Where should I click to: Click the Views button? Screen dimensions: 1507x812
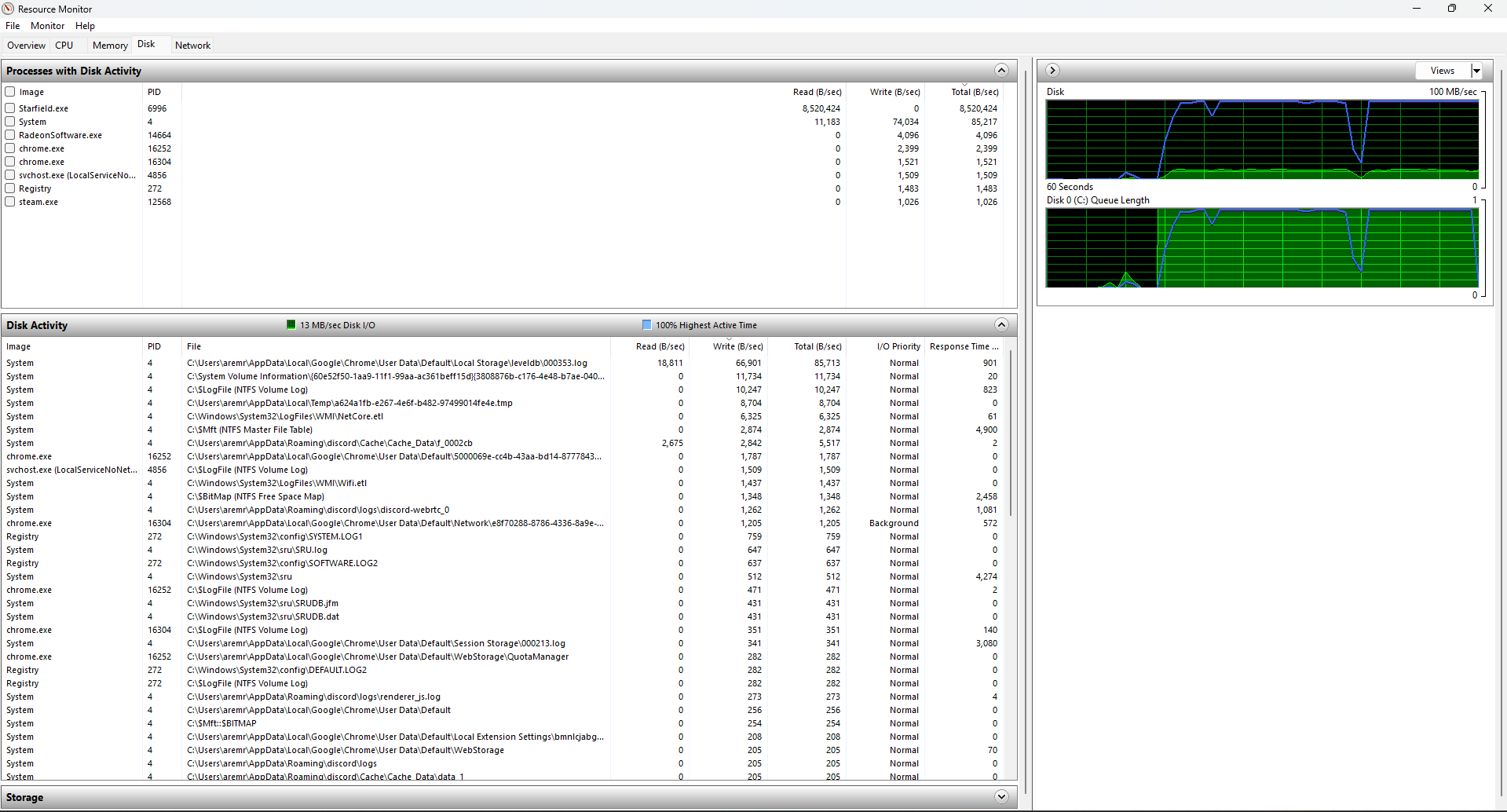1442,71
